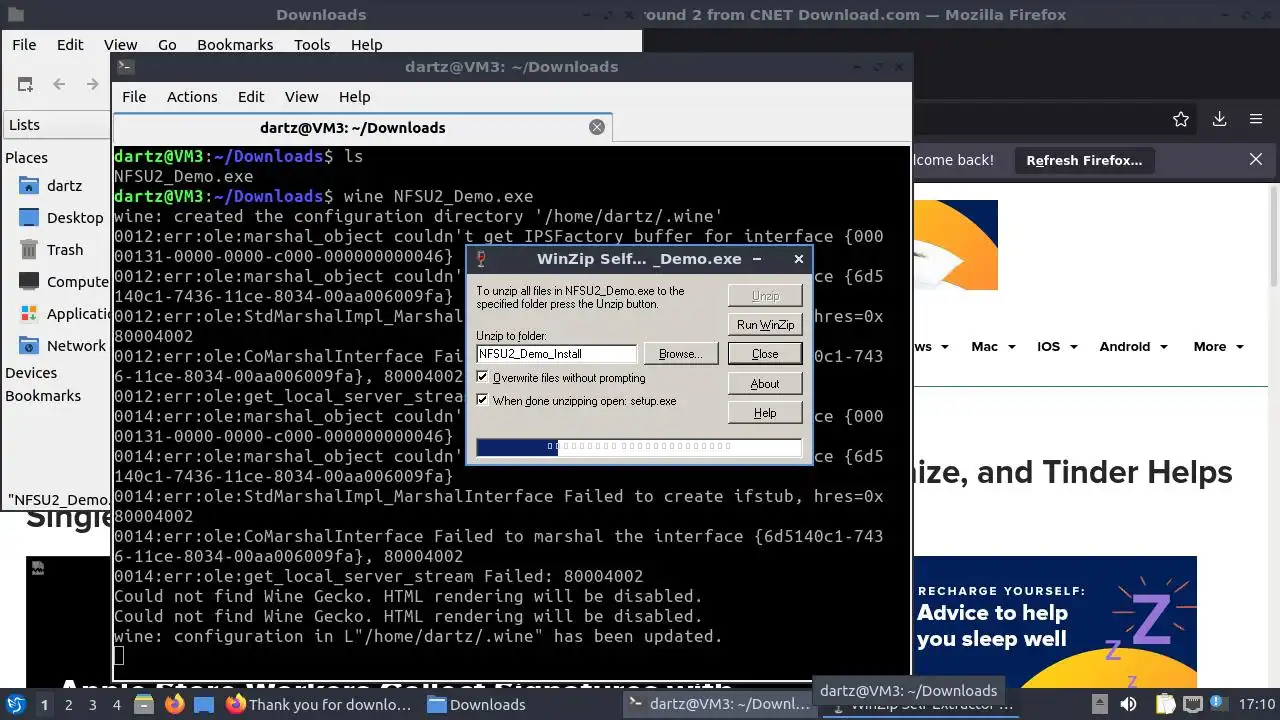The height and width of the screenshot is (720, 1280).
Task: Click Run WinZip button
Action: [x=765, y=325]
